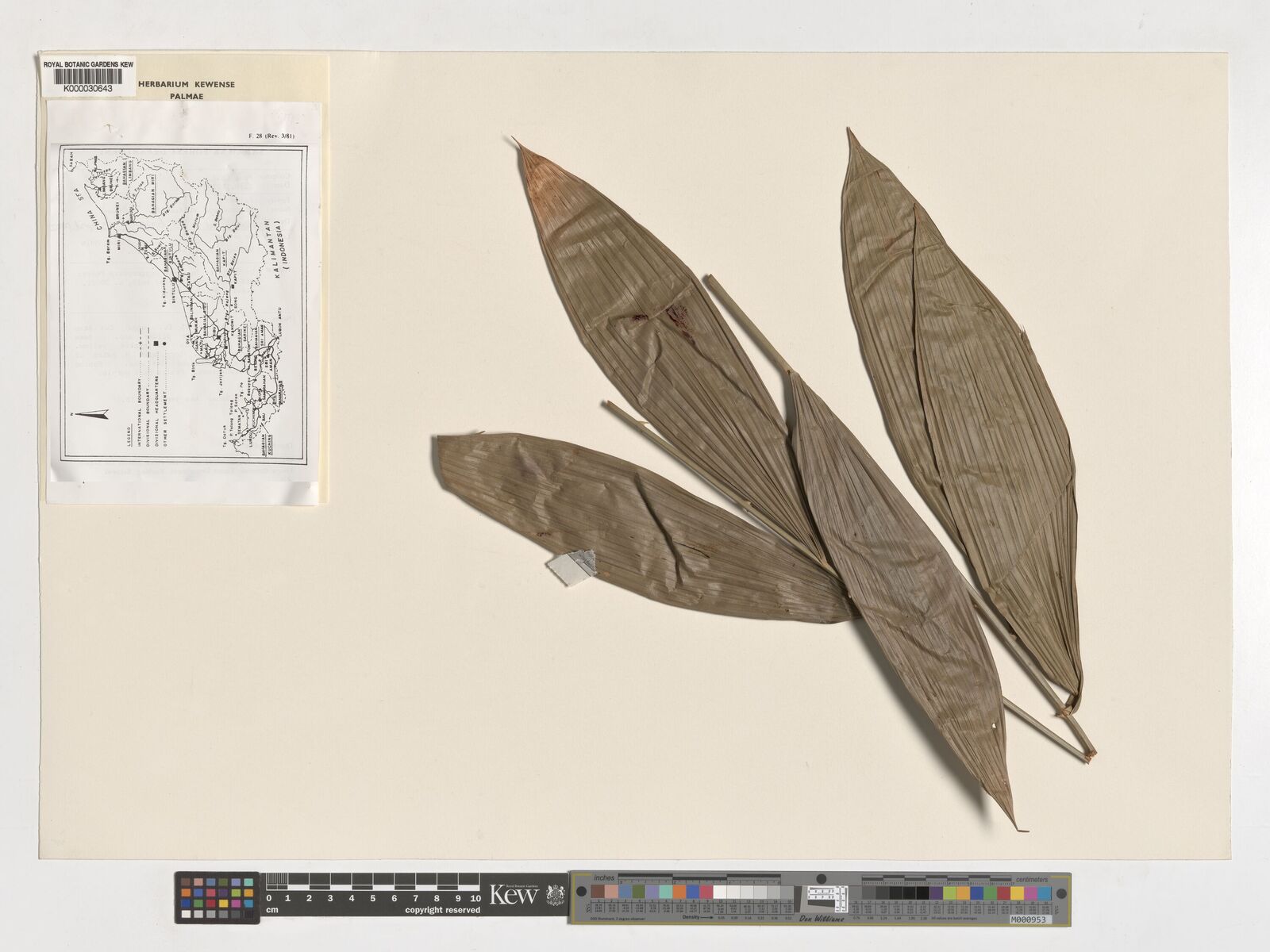This screenshot has height=952, width=1270.
Task: Click the small colour checker grid beside the ruler
Action: point(217,898)
